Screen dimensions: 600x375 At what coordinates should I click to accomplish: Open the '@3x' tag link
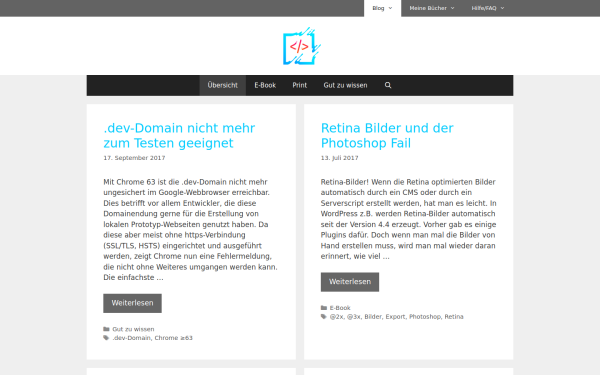click(x=354, y=316)
